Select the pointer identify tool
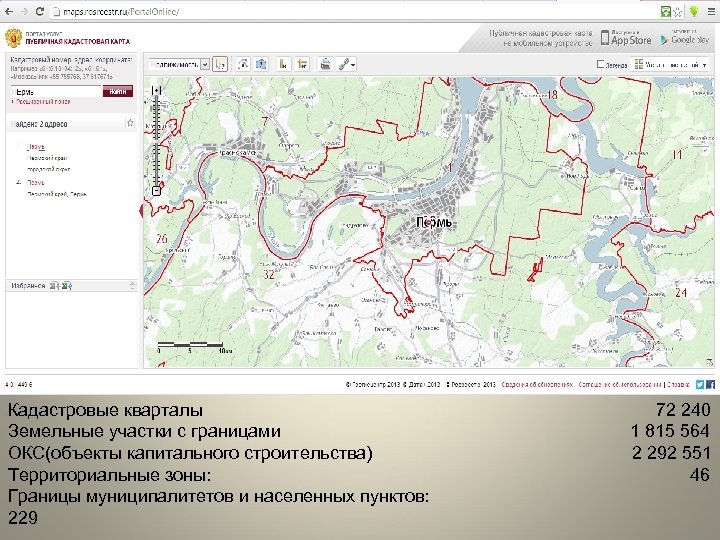Viewport: 720px width, 540px height. (x=220, y=64)
